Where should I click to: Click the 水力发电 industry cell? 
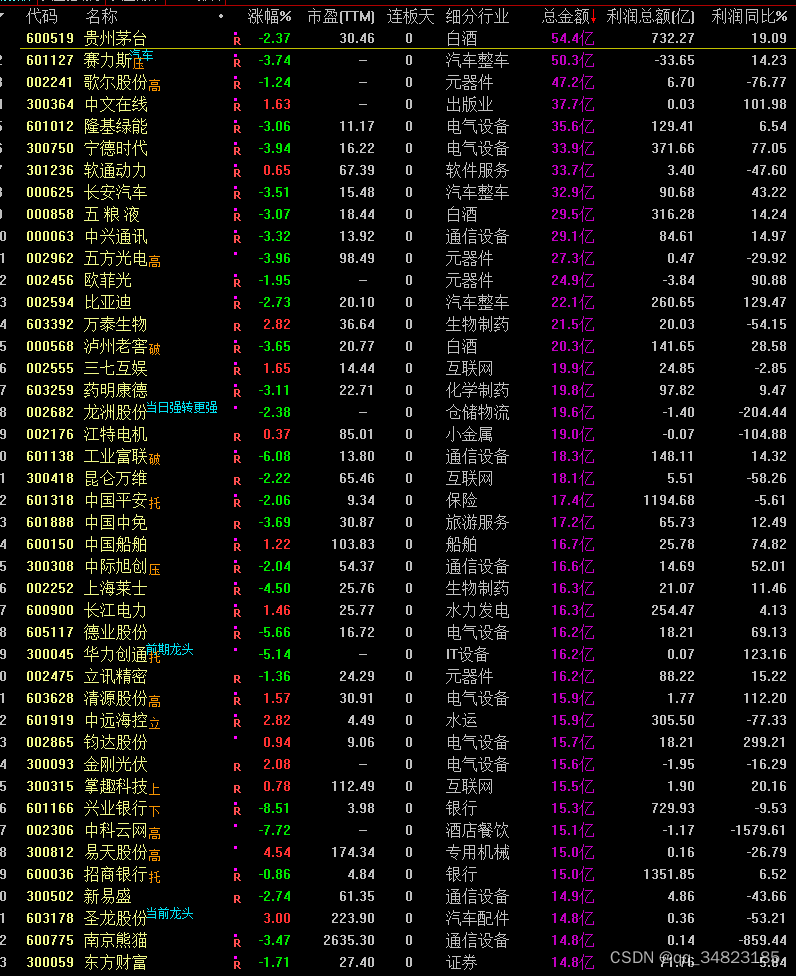[477, 611]
